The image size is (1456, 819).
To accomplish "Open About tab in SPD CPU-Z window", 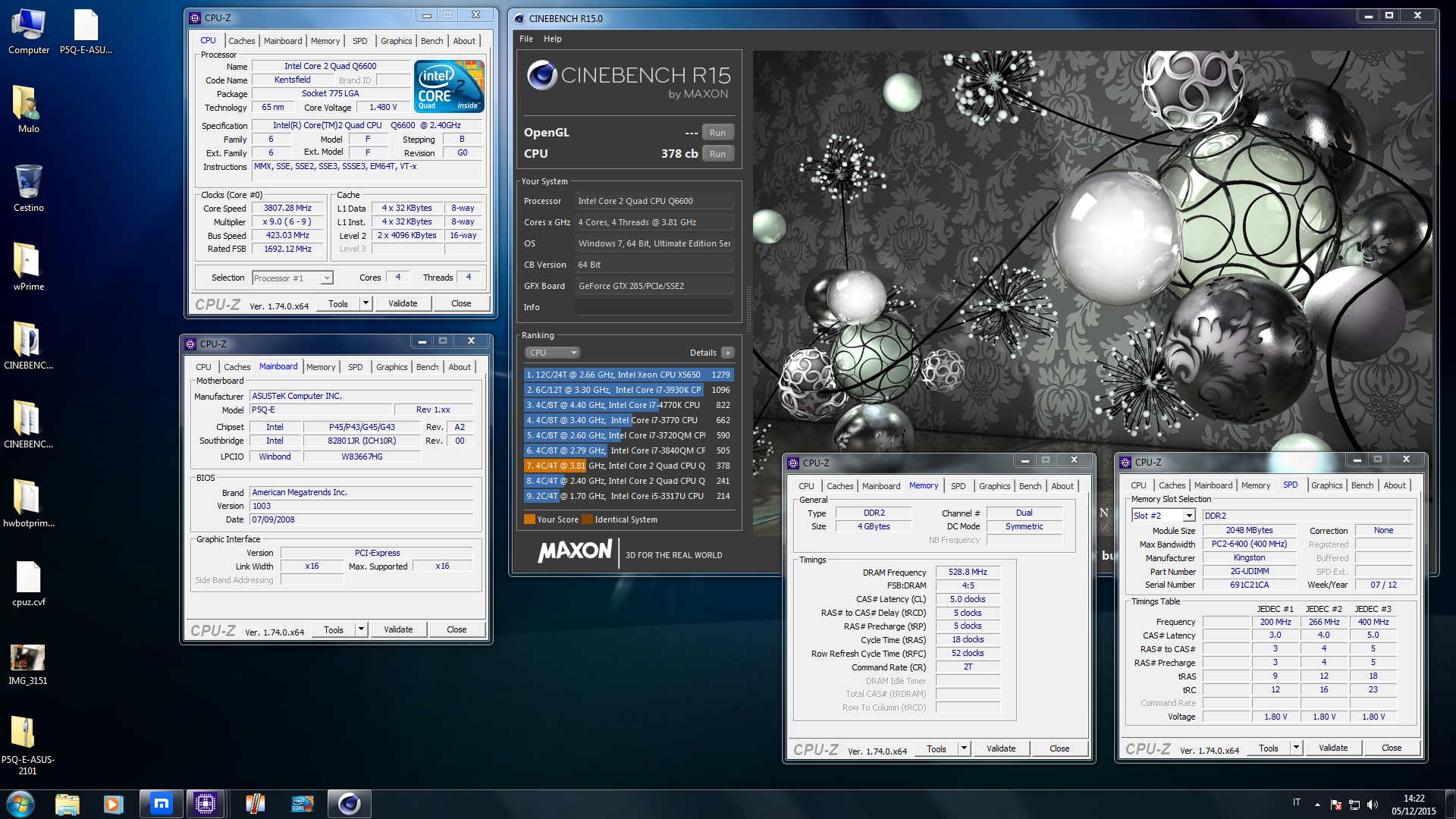I will (1394, 485).
